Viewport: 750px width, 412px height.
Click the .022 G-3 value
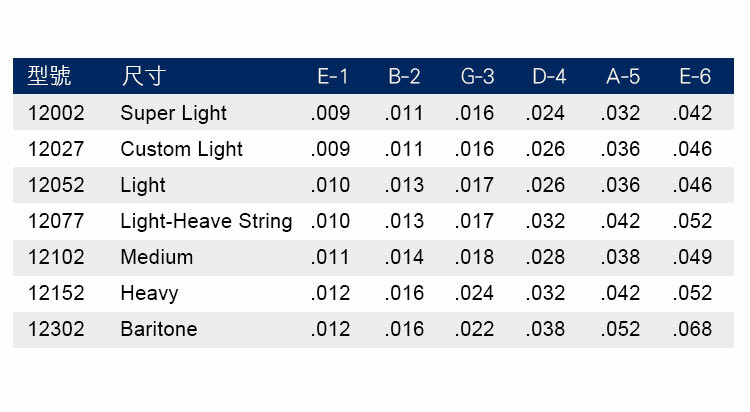coord(474,329)
